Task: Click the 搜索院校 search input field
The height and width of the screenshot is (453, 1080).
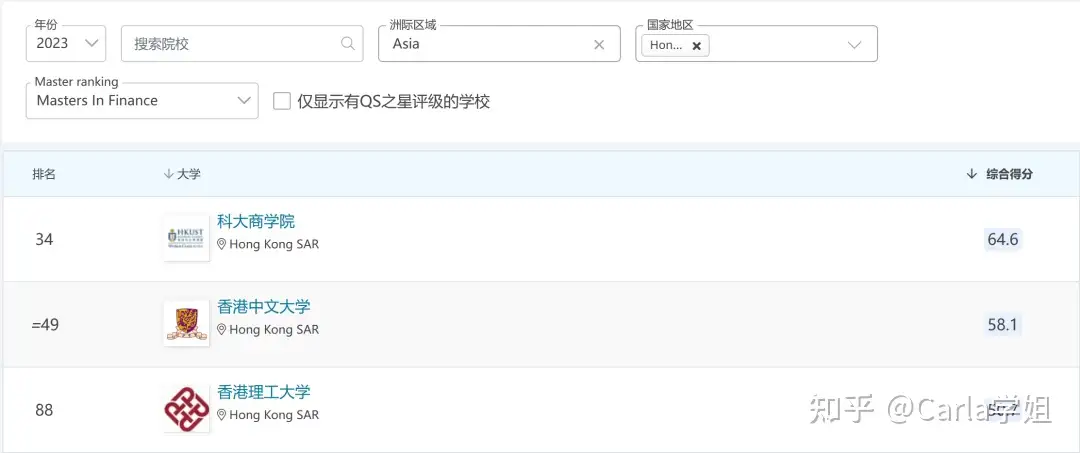Action: [x=242, y=43]
